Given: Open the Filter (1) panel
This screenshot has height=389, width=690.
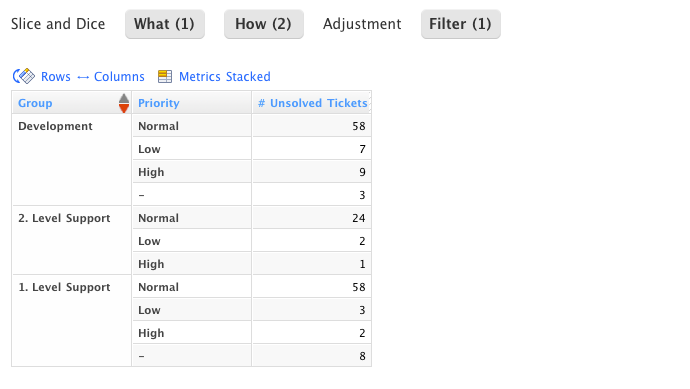Looking at the screenshot, I should click(461, 24).
